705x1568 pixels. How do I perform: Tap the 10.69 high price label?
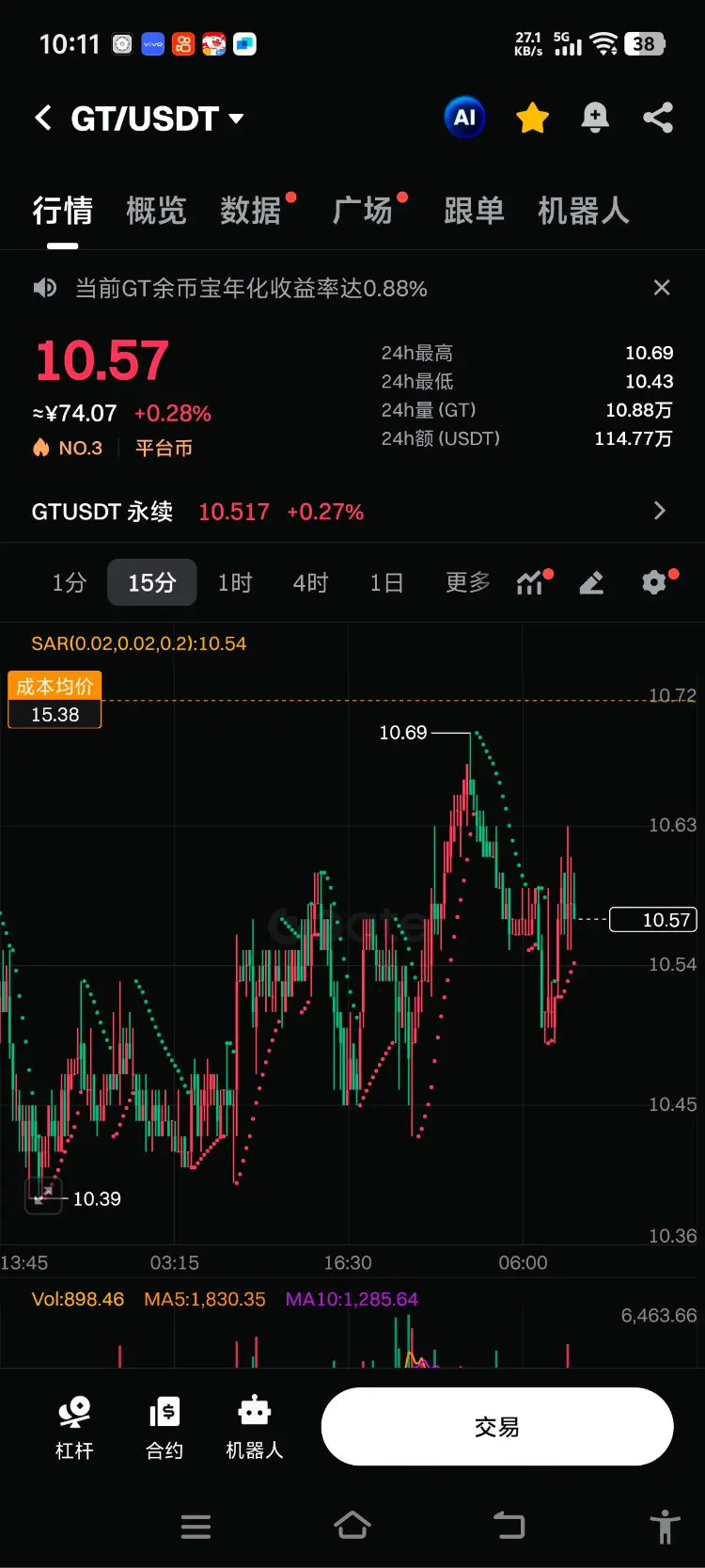point(403,732)
